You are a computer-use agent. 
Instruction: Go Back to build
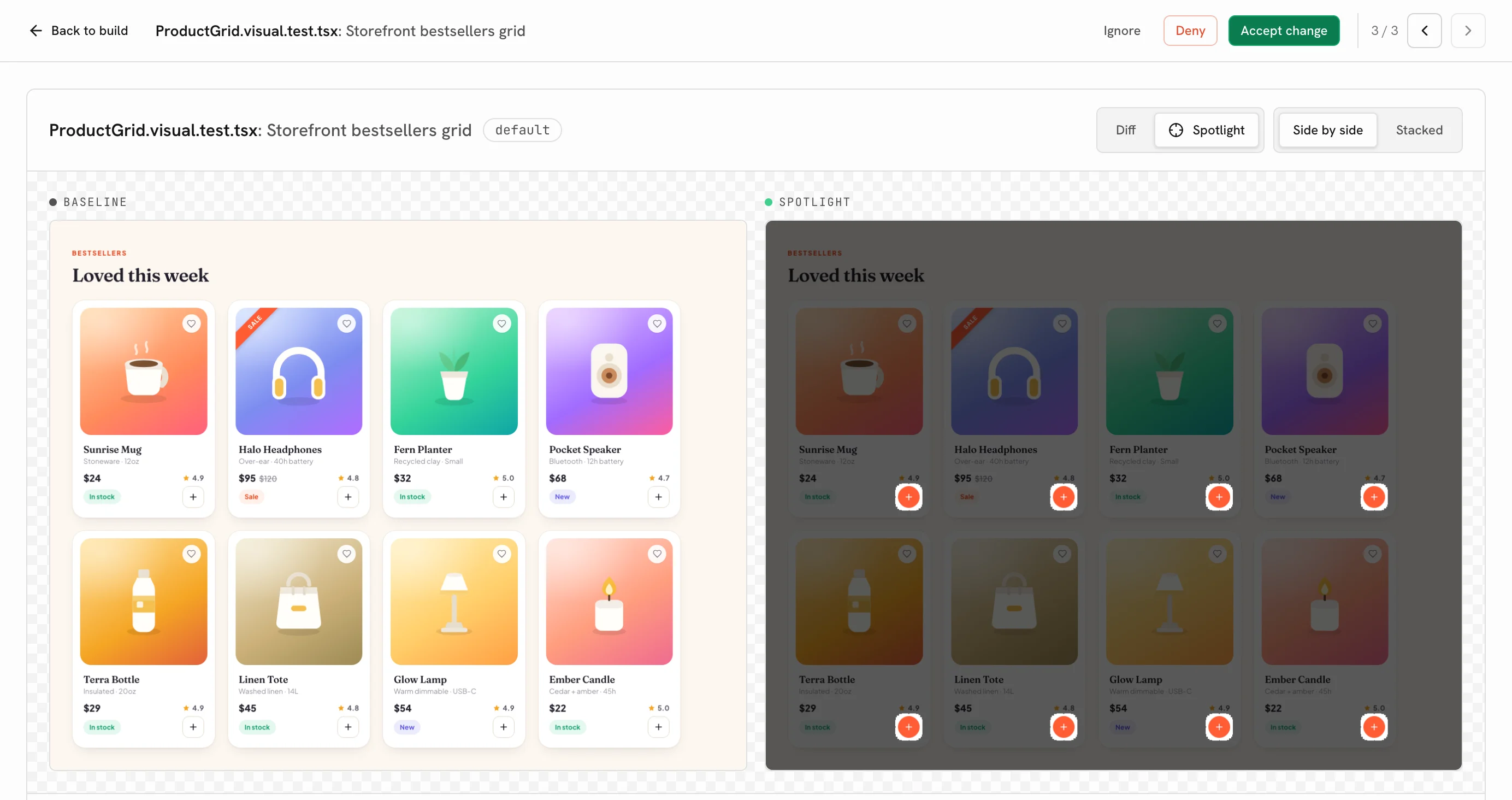pyautogui.click(x=79, y=31)
